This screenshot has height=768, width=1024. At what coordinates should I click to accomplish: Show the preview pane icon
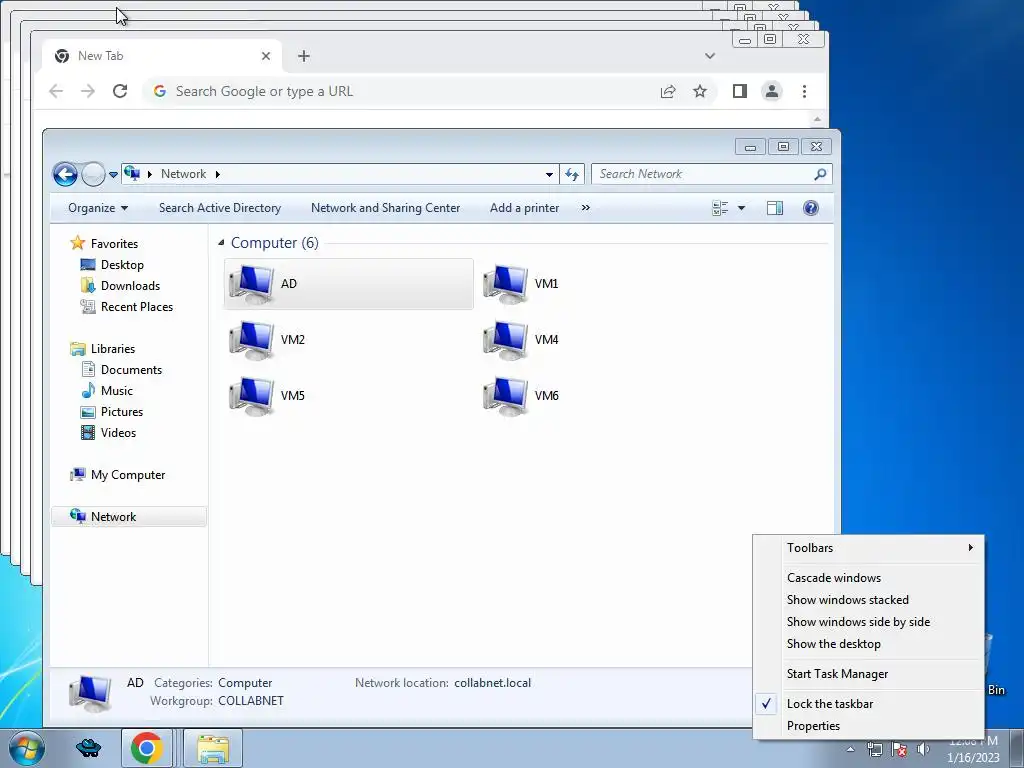click(775, 208)
